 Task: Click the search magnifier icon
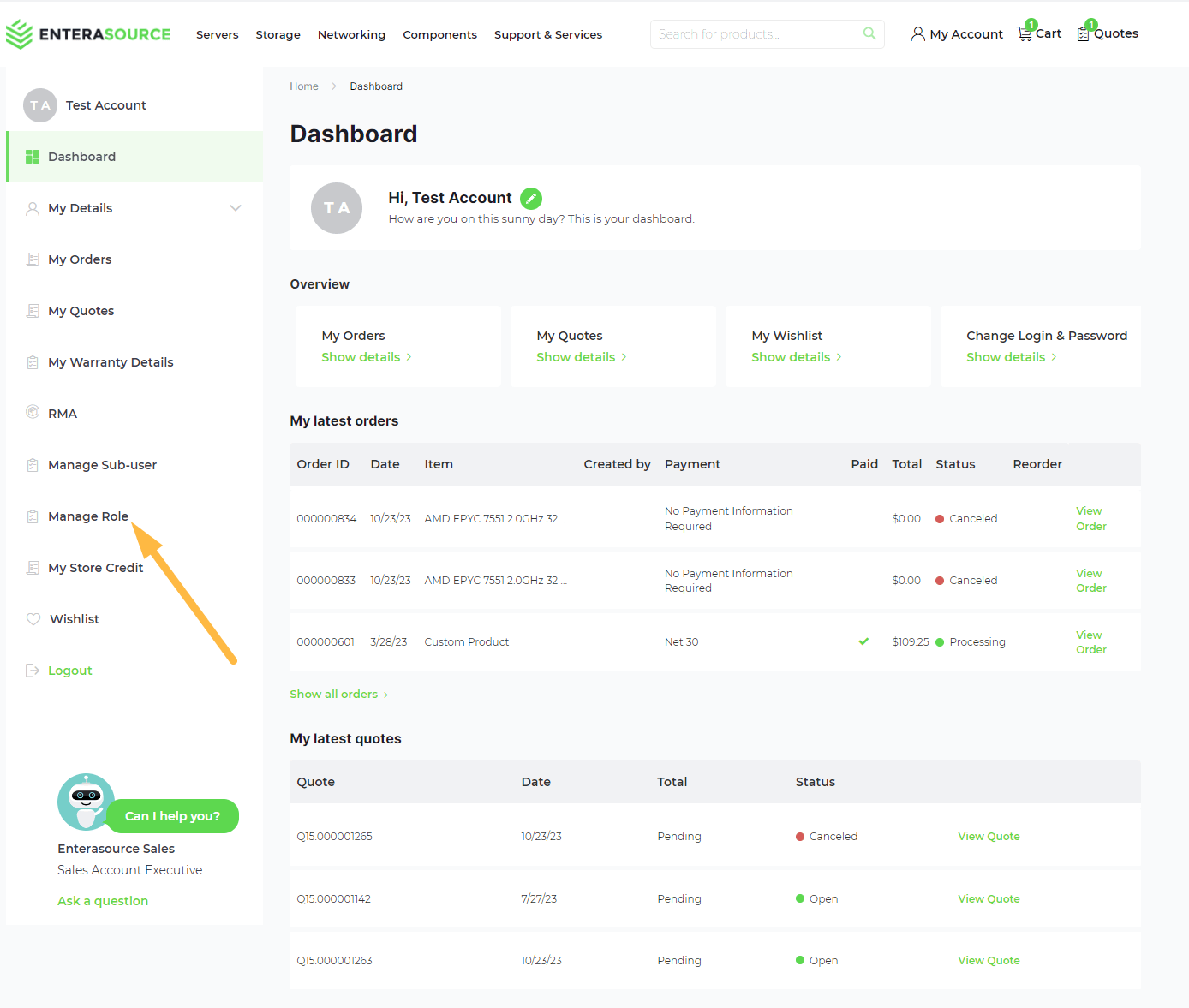pyautogui.click(x=869, y=34)
